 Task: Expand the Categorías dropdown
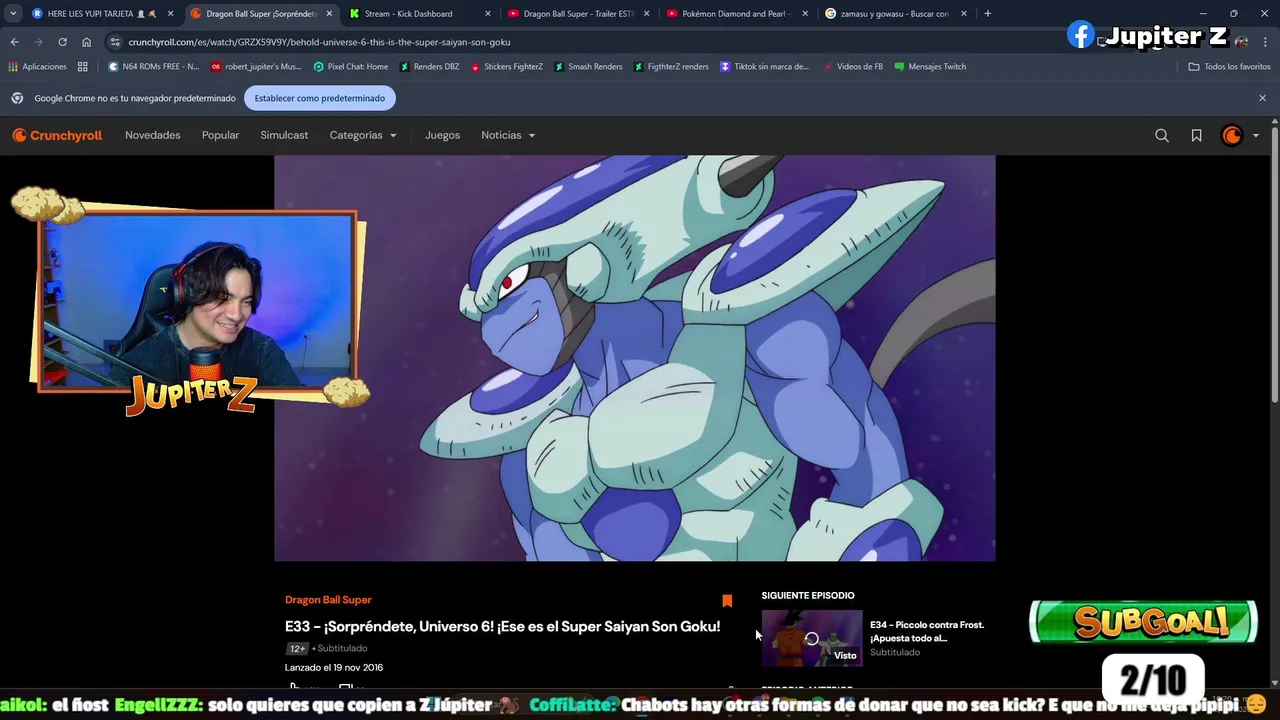point(363,135)
